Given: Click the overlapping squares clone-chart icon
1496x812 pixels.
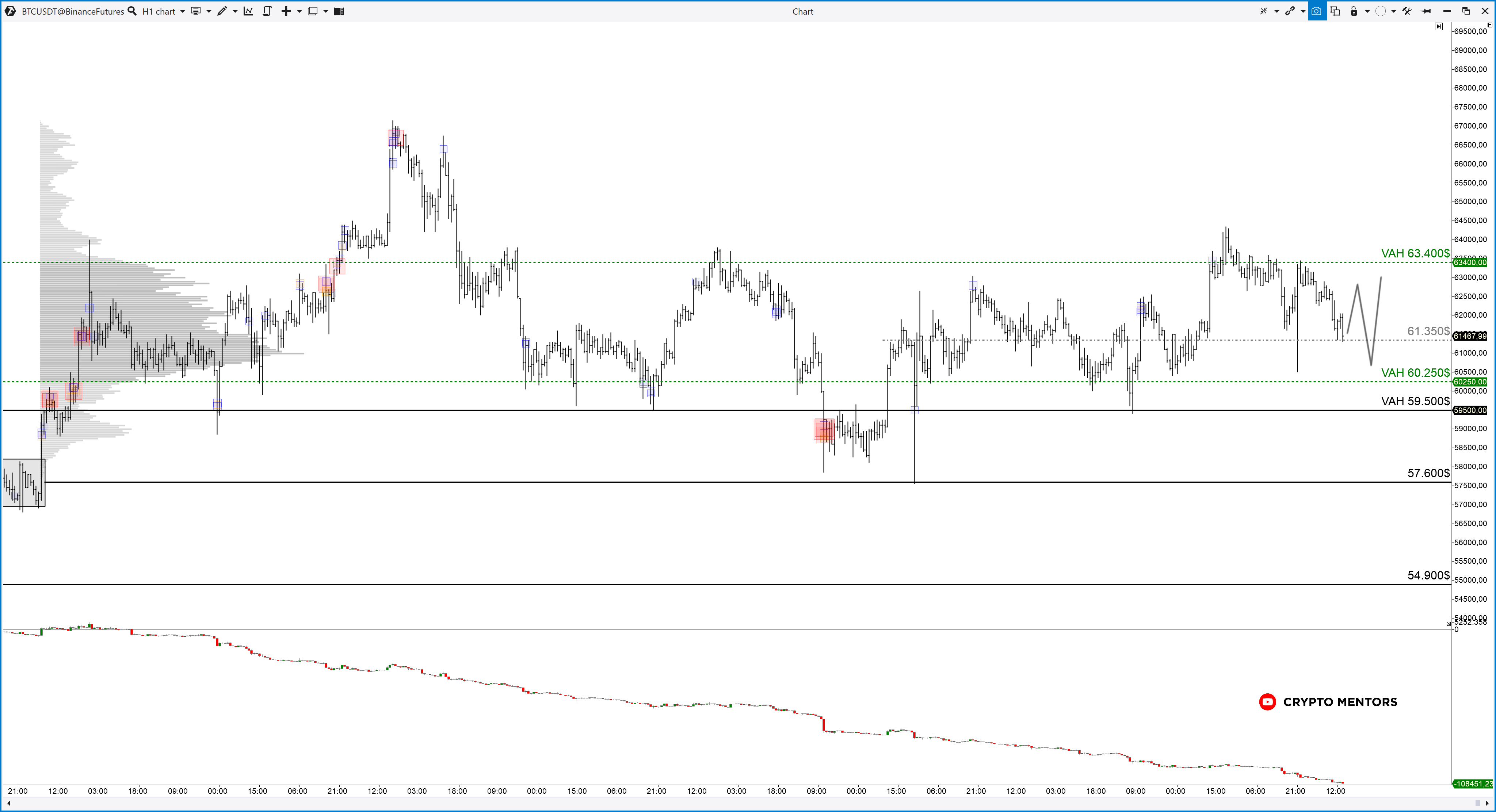Looking at the screenshot, I should pyautogui.click(x=1335, y=11).
